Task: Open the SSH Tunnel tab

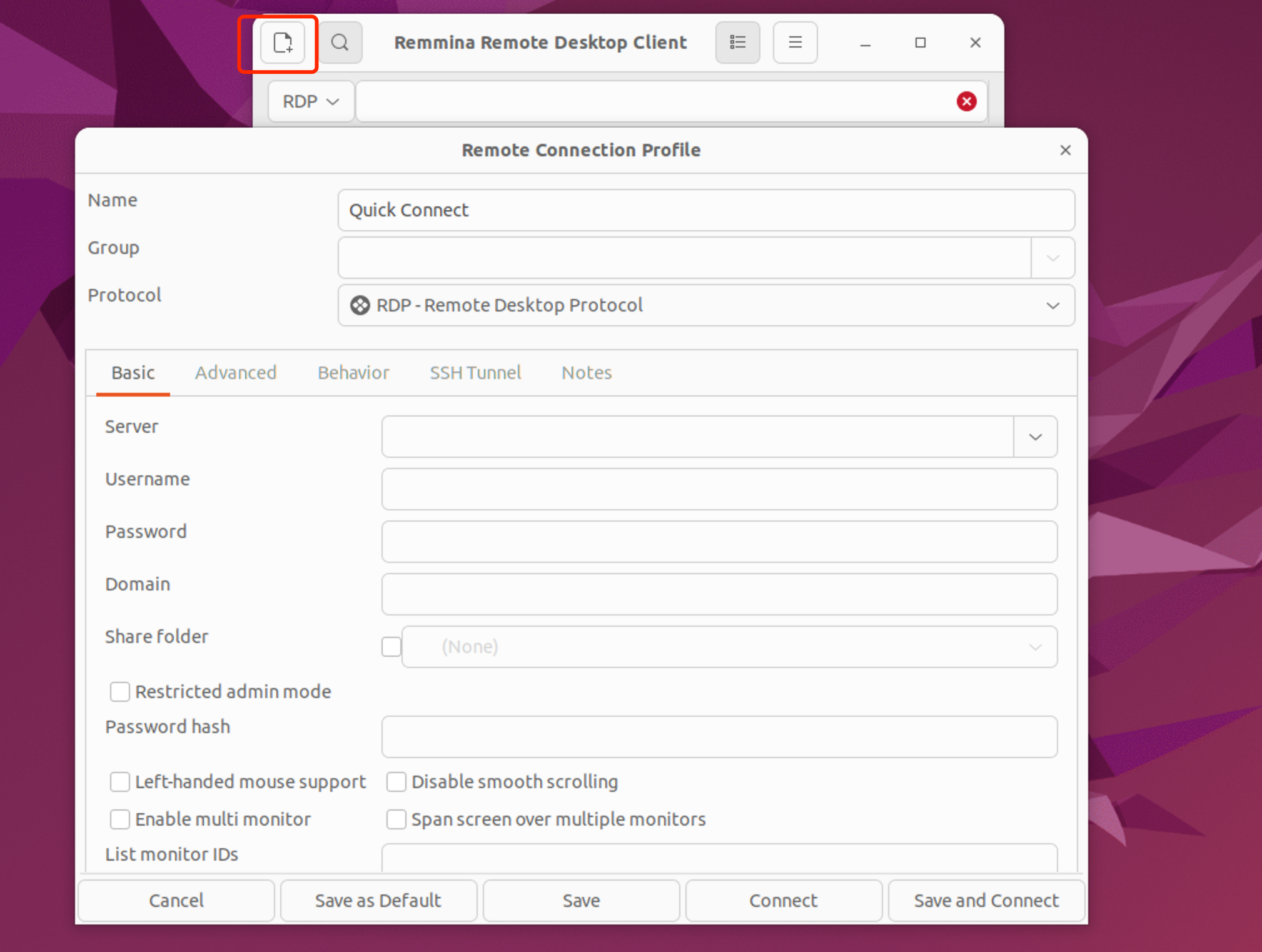Action: point(475,373)
